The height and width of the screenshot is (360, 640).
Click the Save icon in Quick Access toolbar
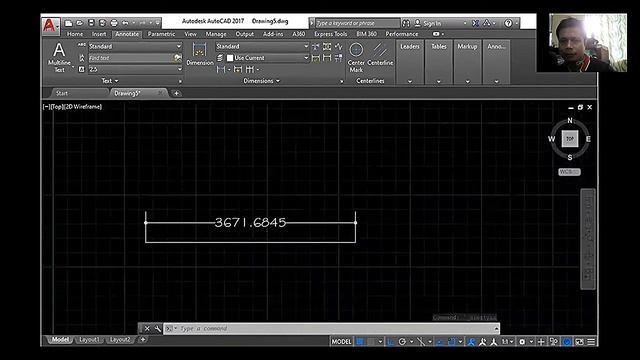[91, 23]
